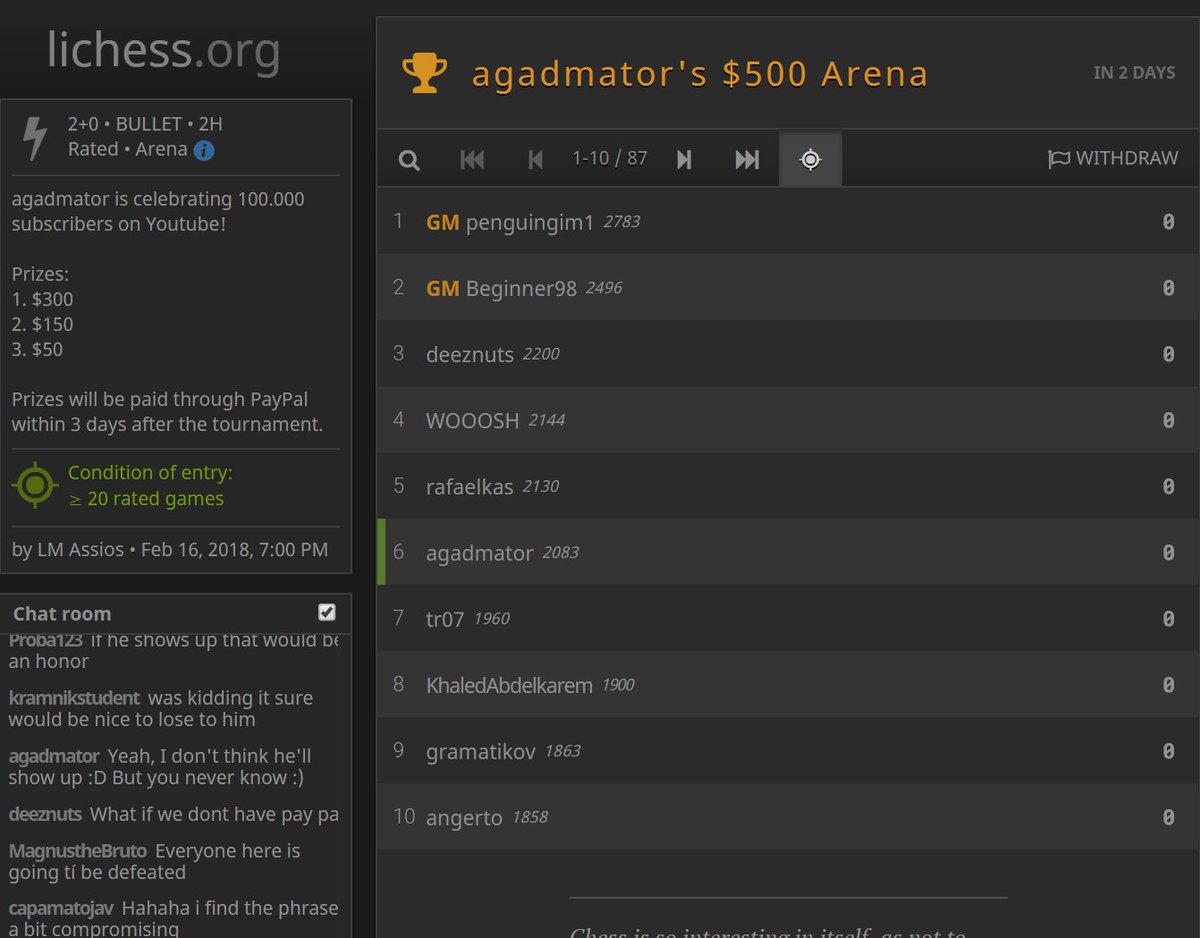The height and width of the screenshot is (938, 1200).
Task: Click the green condition of entry target icon
Action: [x=35, y=484]
